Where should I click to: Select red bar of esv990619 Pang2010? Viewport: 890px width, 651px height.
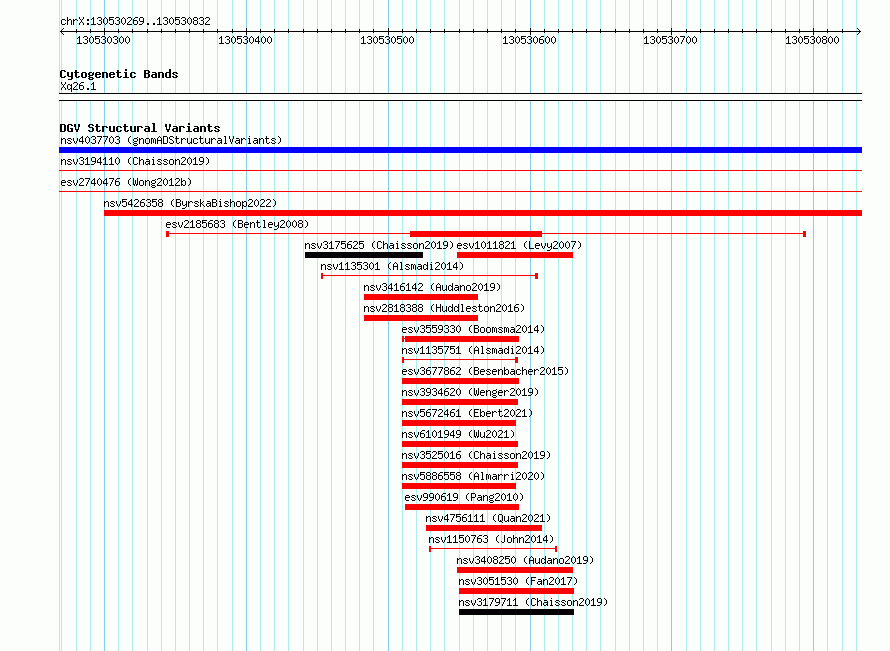tap(461, 507)
